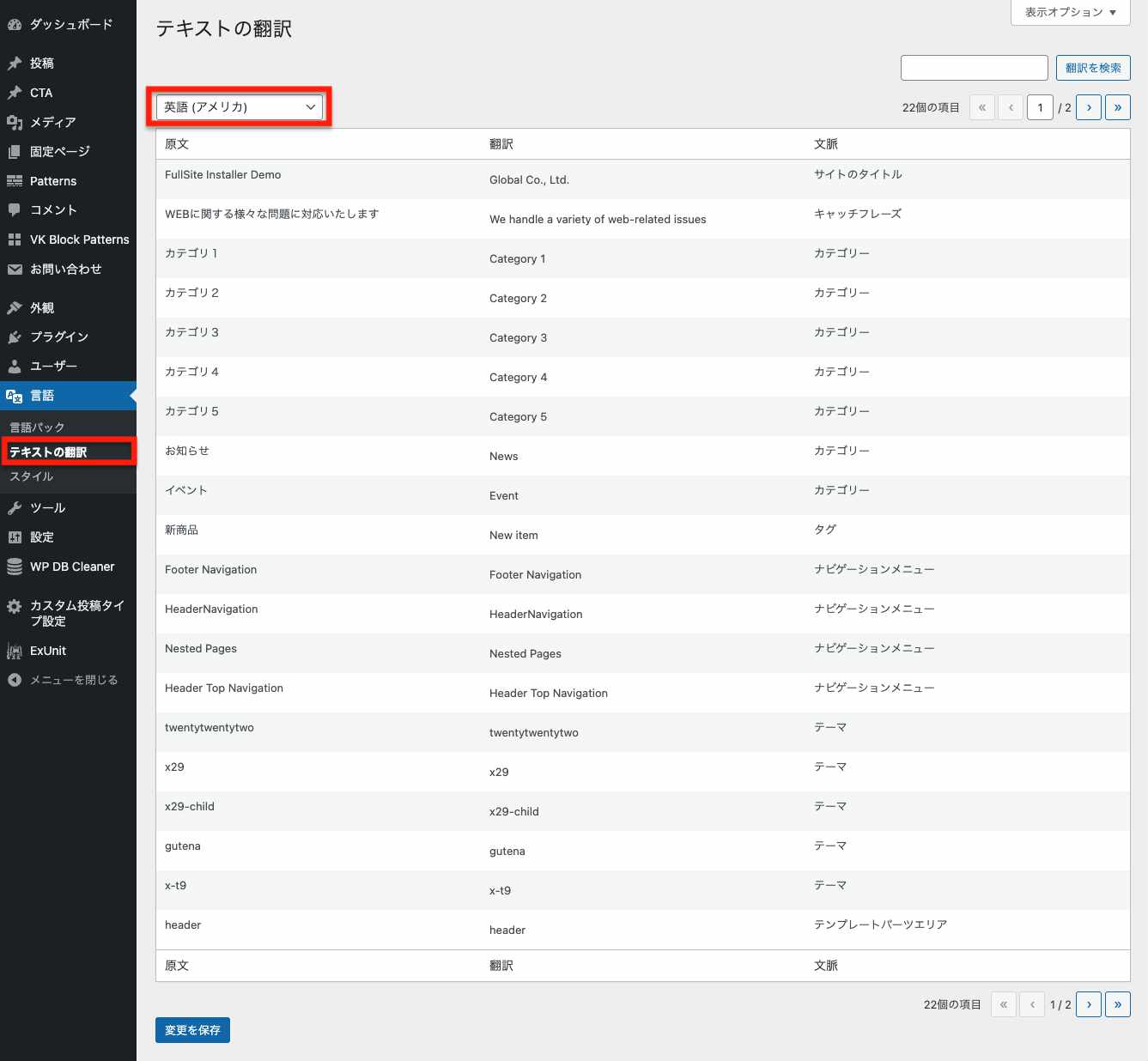Viewport: 1148px width, 1061px height.
Task: Expand the 表示オプション panel
Action: click(1070, 12)
